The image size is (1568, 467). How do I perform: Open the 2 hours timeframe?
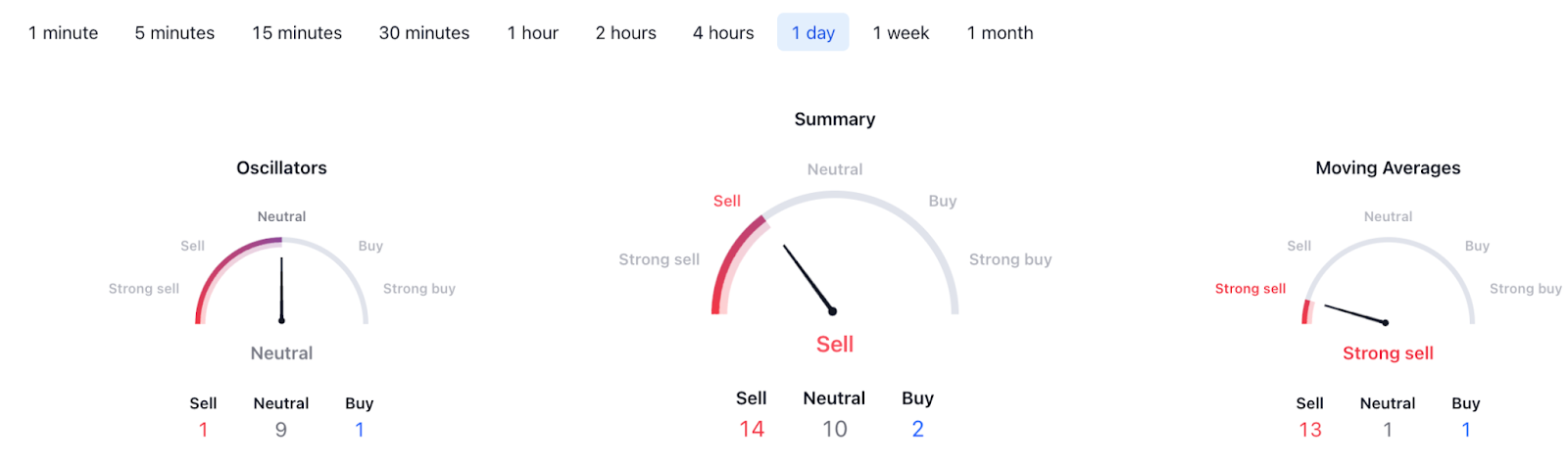click(625, 33)
